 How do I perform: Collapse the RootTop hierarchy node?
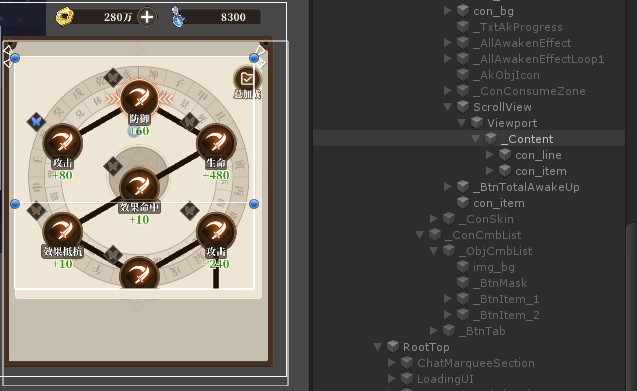pyautogui.click(x=377, y=347)
